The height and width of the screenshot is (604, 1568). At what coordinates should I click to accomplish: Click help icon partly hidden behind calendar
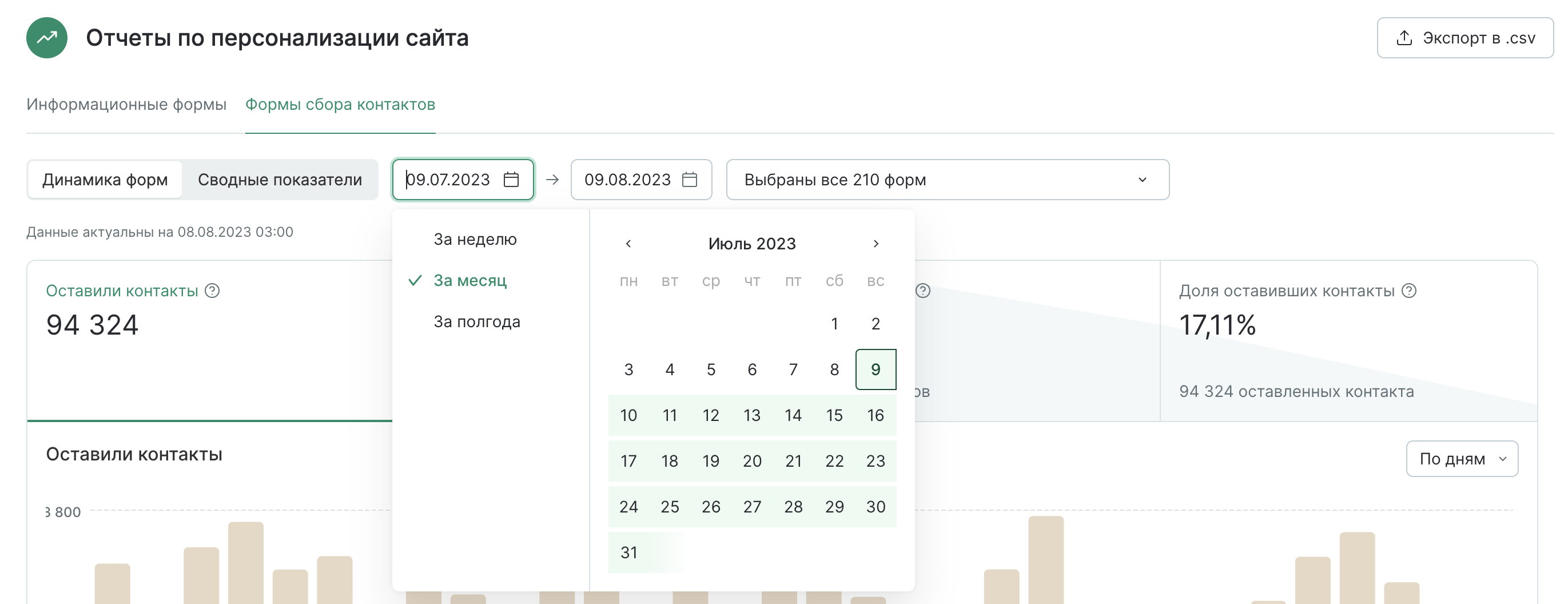click(x=923, y=291)
